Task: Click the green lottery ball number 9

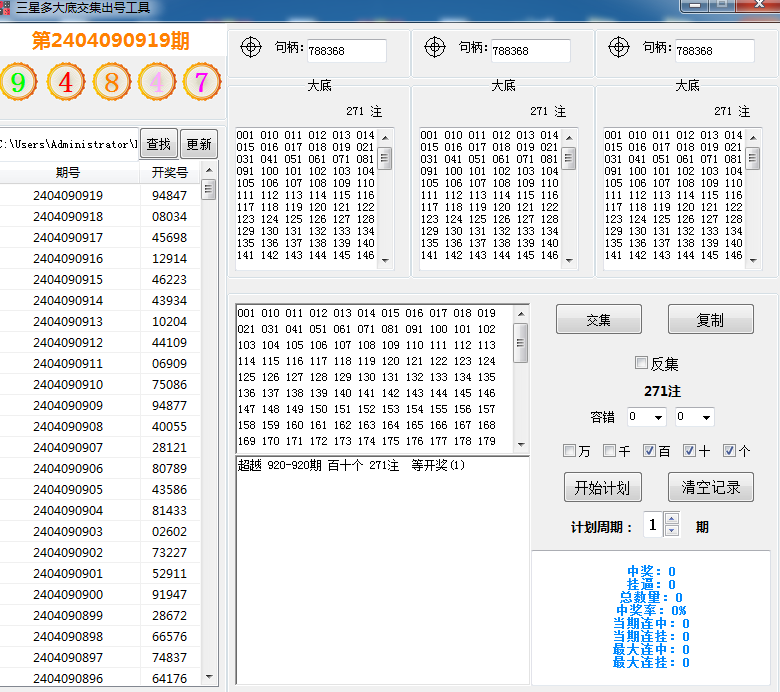Action: coord(17,82)
